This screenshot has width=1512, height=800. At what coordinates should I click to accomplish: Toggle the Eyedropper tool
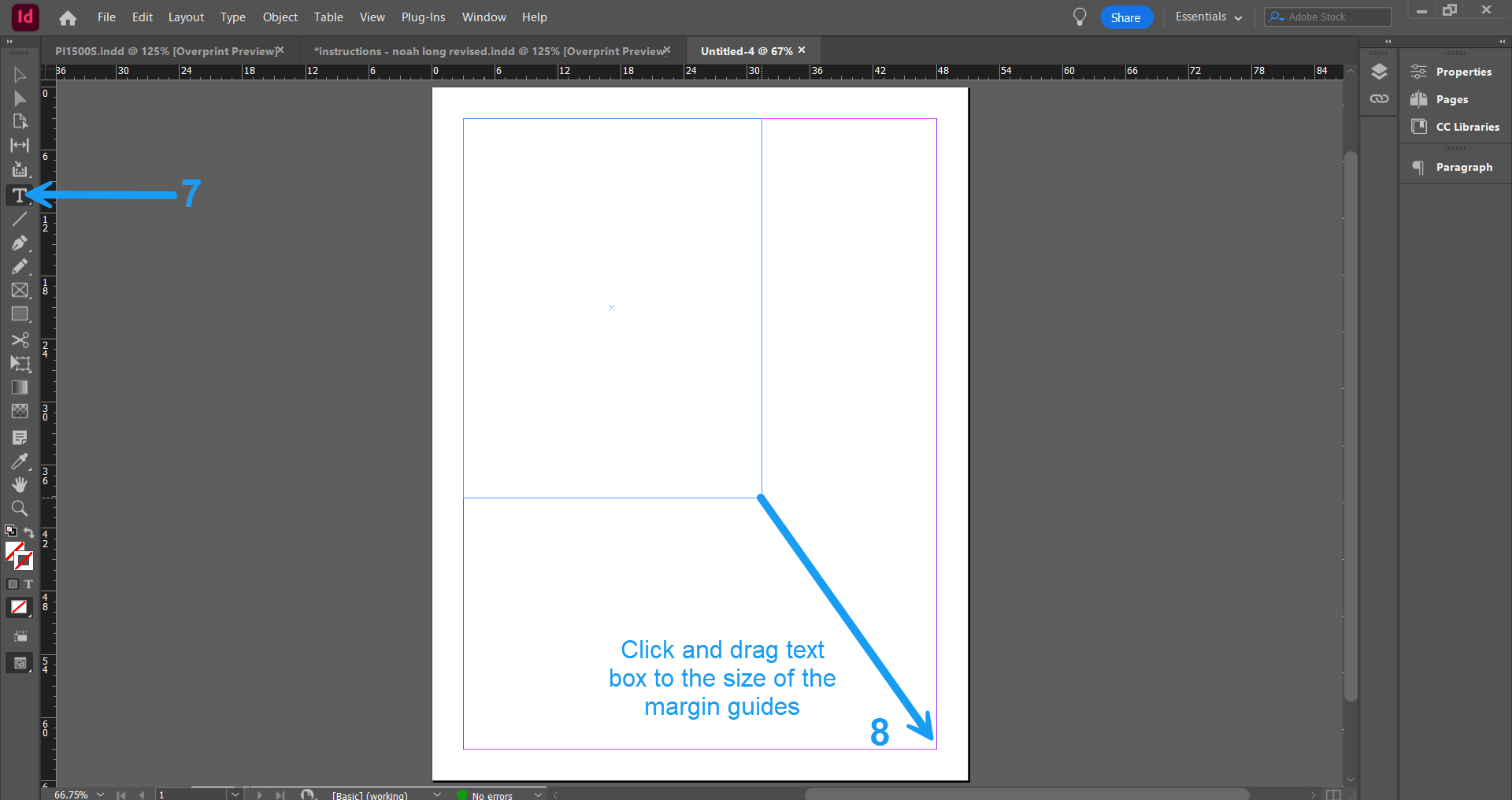pos(20,461)
